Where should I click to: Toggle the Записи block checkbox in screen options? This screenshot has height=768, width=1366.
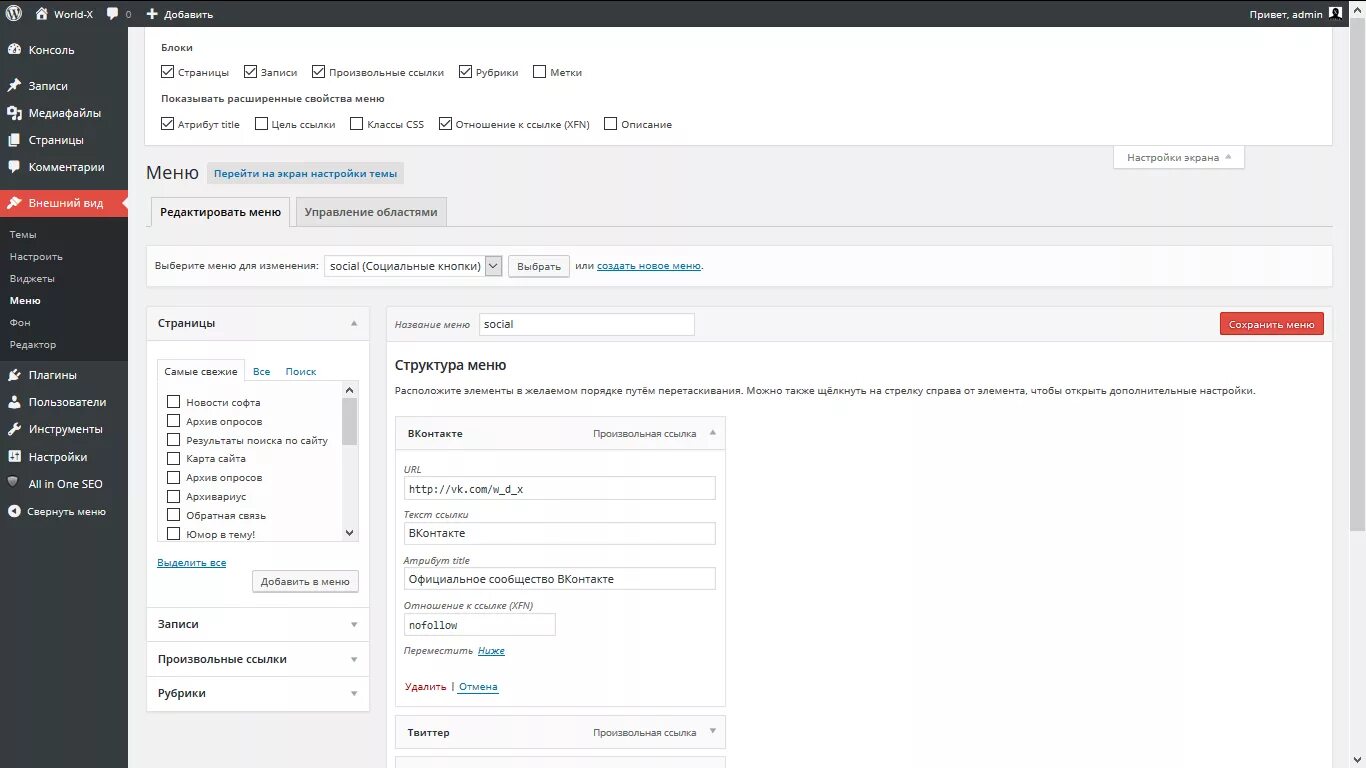(x=250, y=72)
